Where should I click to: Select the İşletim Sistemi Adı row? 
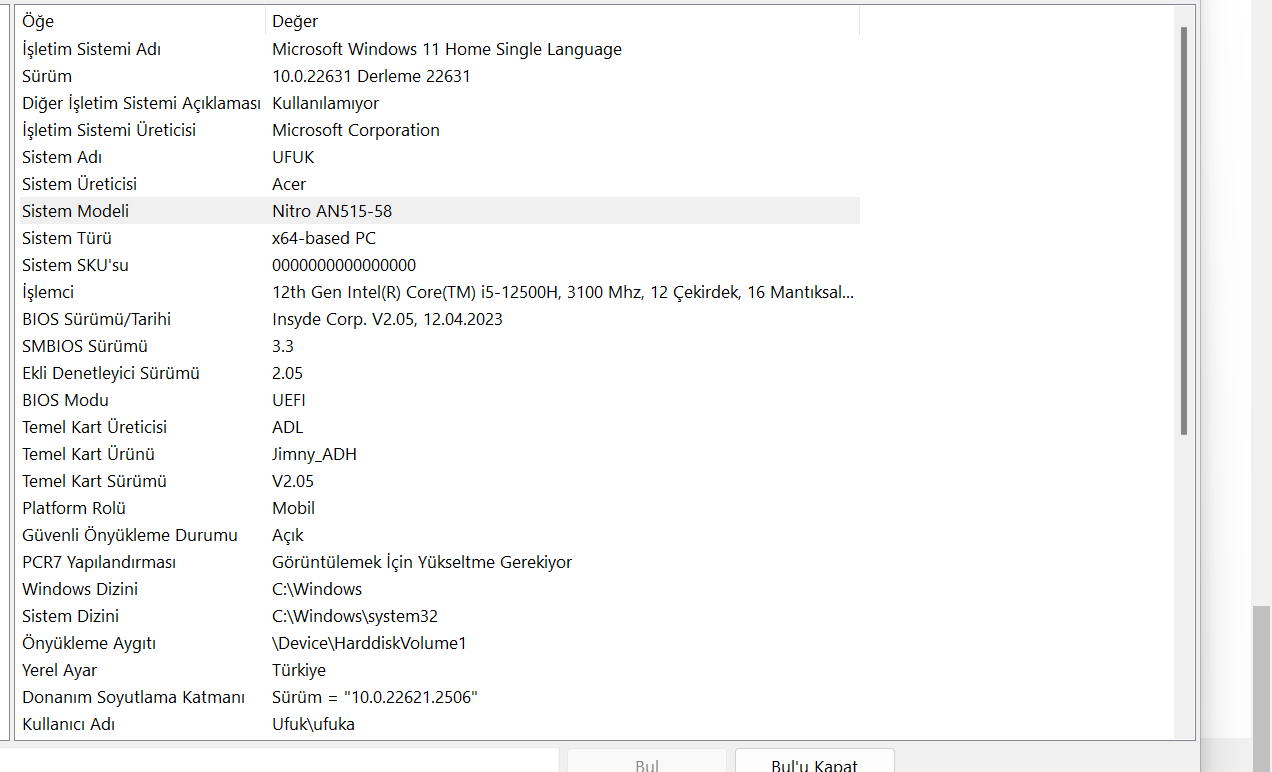click(438, 49)
